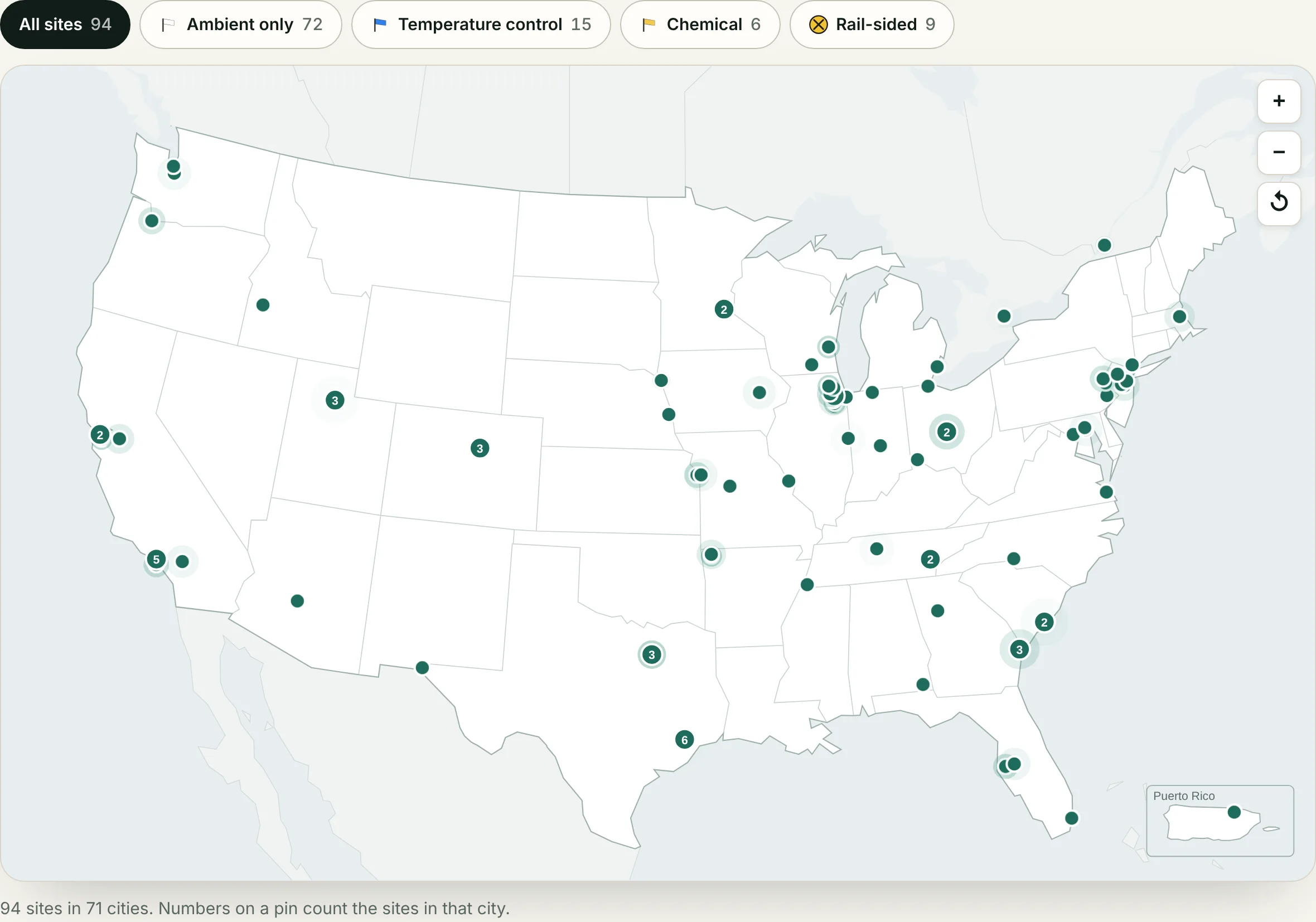
Task: Select the 3-site pin in Utah
Action: click(x=335, y=400)
